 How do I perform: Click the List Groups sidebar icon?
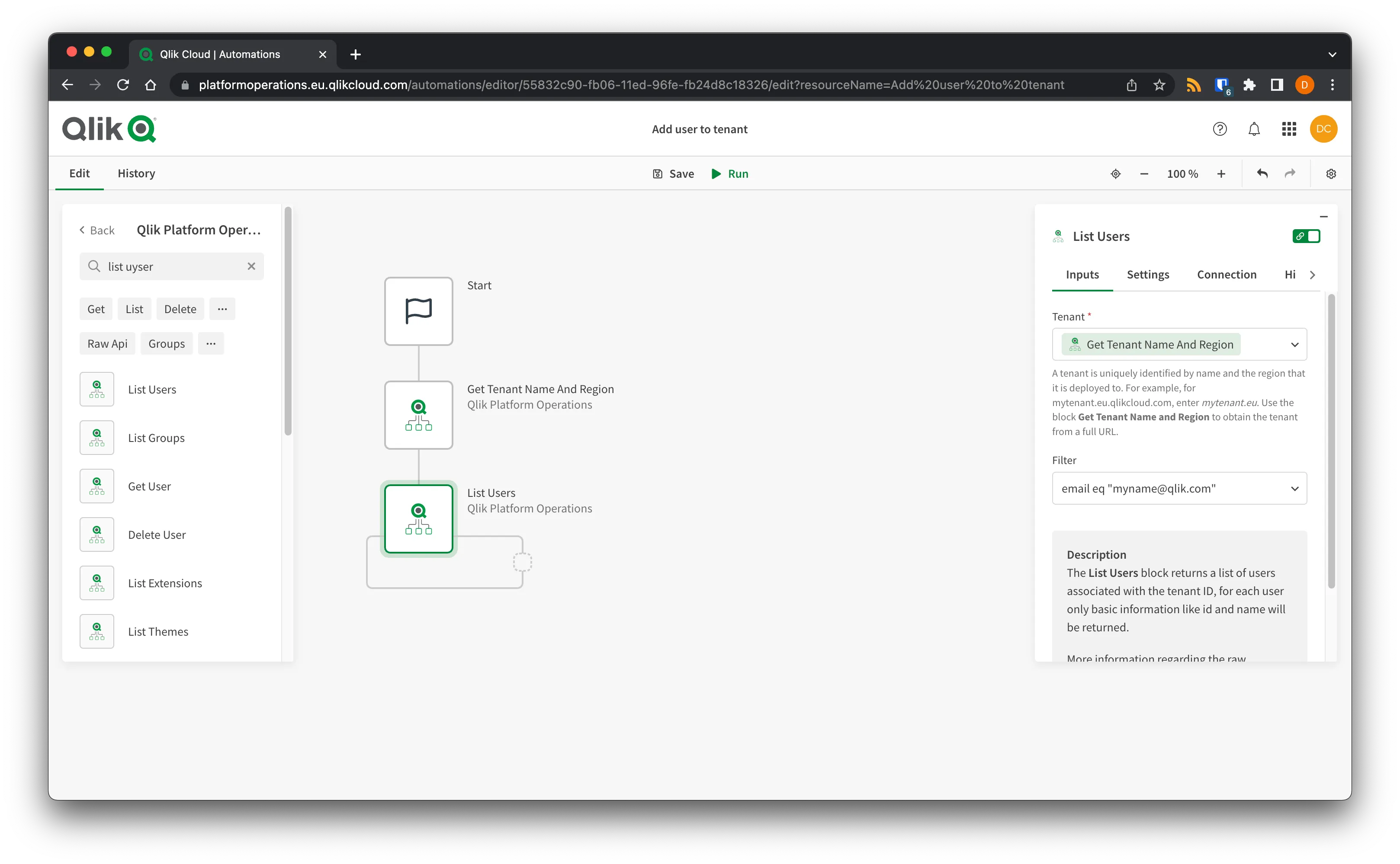(97, 437)
